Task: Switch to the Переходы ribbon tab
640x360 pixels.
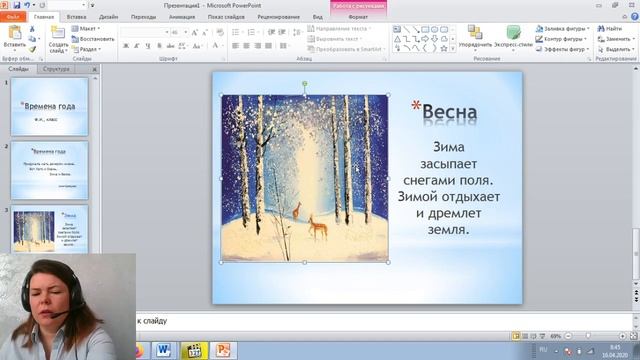Action: tap(143, 17)
